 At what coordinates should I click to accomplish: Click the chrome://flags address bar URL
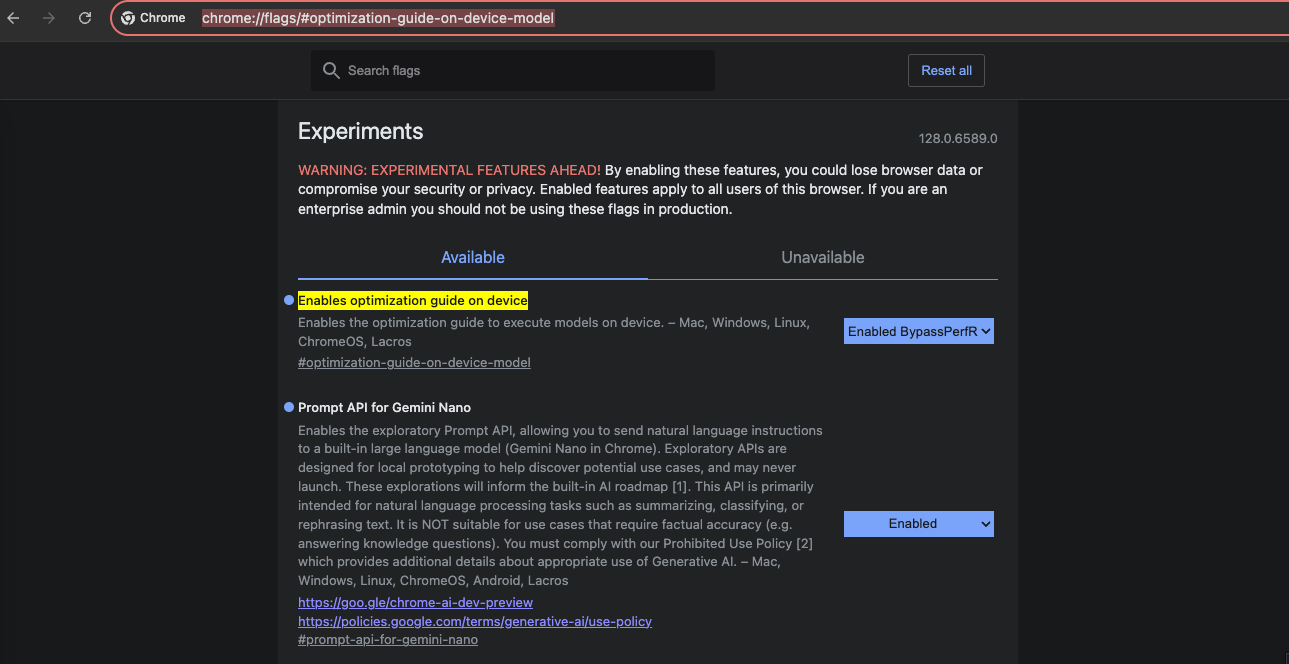pyautogui.click(x=378, y=18)
